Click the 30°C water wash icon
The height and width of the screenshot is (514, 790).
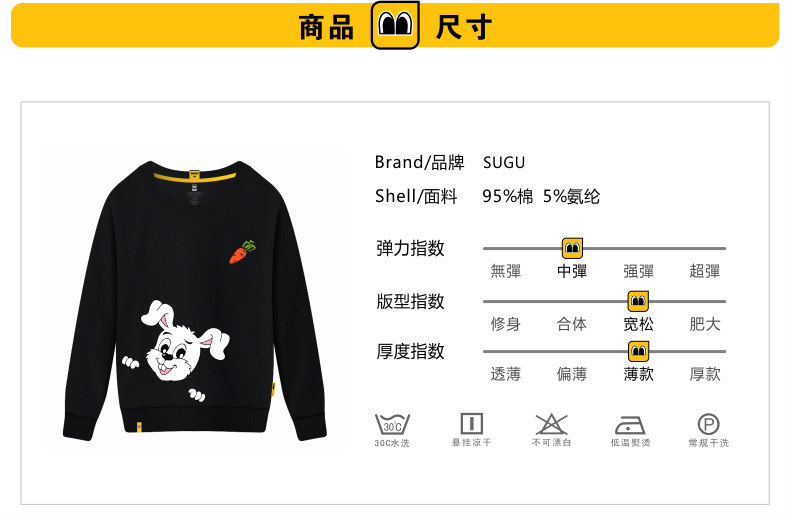click(x=392, y=424)
